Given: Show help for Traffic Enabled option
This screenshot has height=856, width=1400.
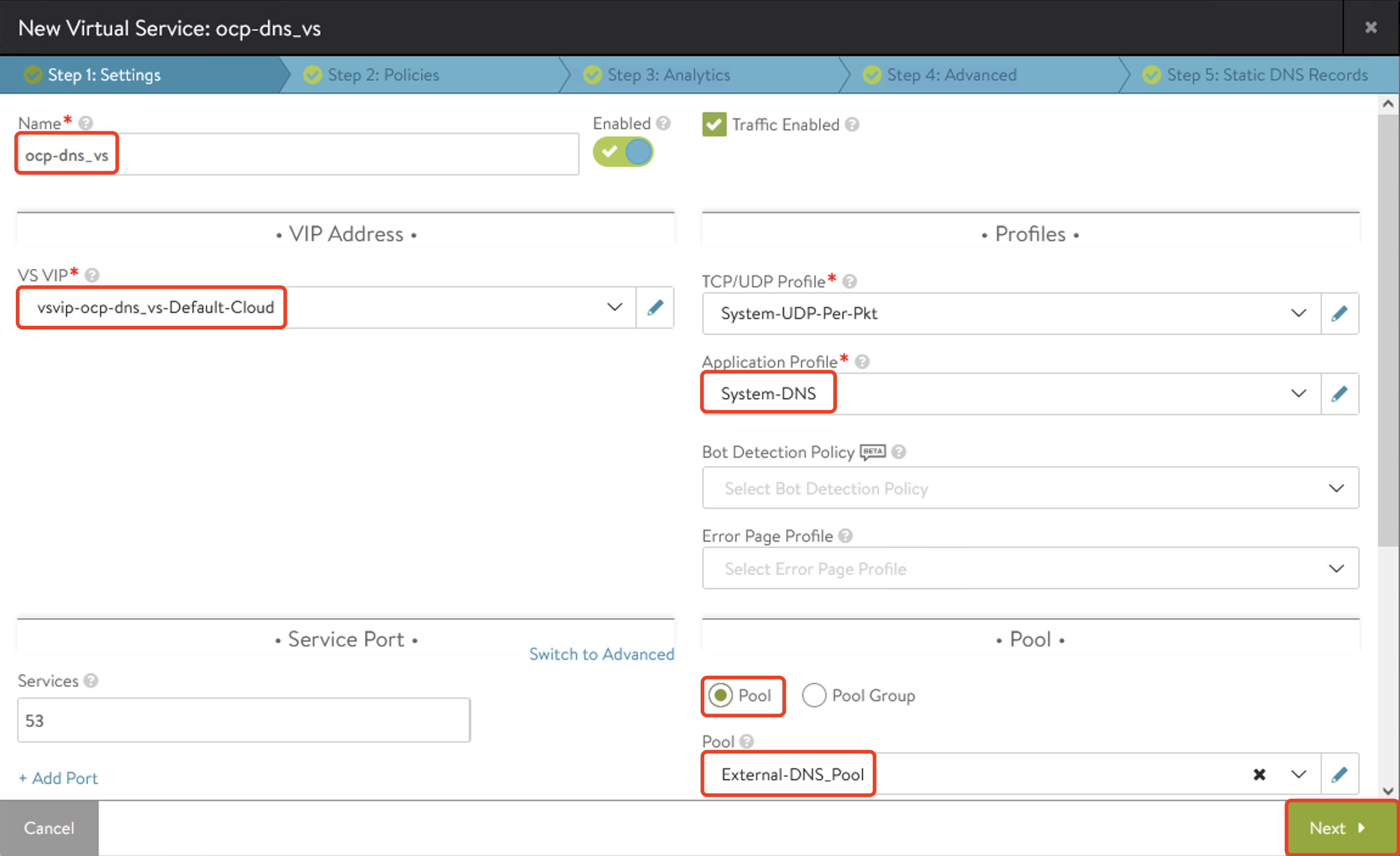Looking at the screenshot, I should [x=852, y=124].
